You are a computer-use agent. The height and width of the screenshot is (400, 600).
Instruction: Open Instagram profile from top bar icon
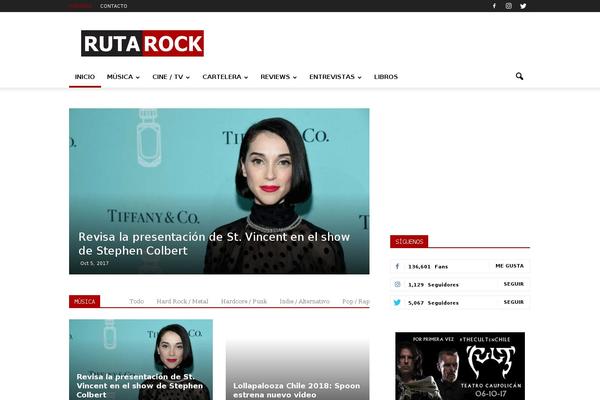point(509,6)
